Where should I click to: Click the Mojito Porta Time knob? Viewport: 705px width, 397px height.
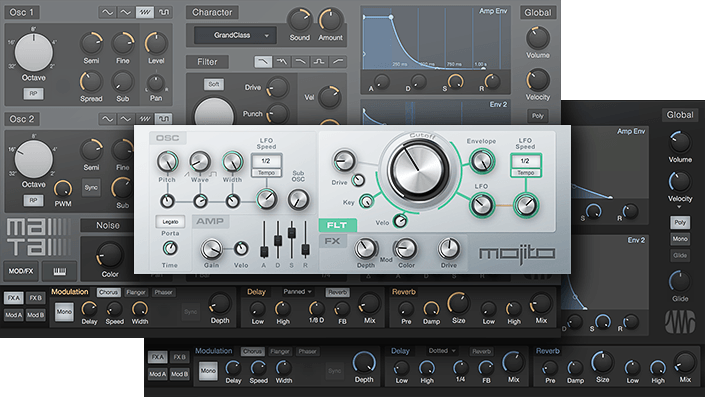point(170,248)
